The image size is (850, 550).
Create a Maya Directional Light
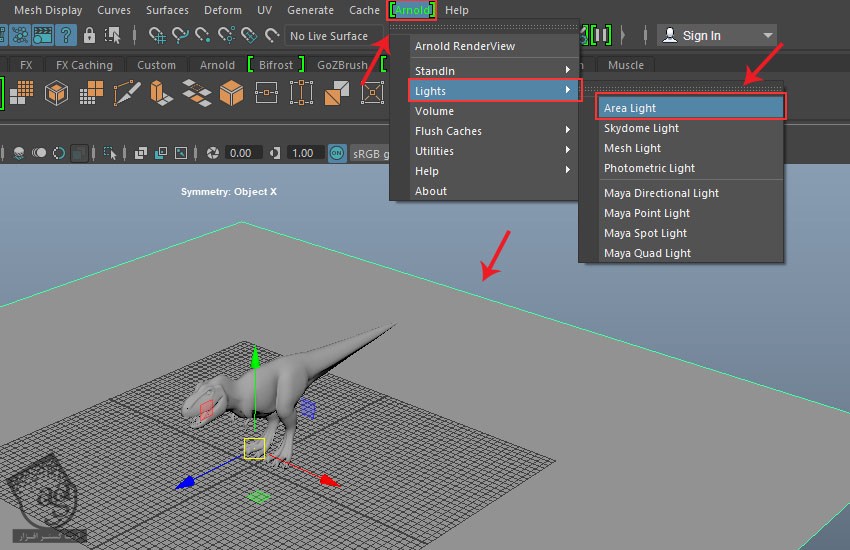tap(661, 193)
